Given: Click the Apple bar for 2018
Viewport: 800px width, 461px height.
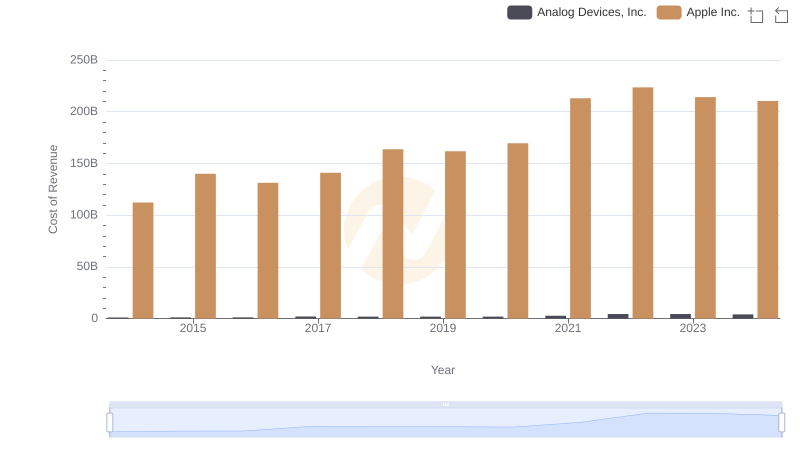Looking at the screenshot, I should [393, 234].
